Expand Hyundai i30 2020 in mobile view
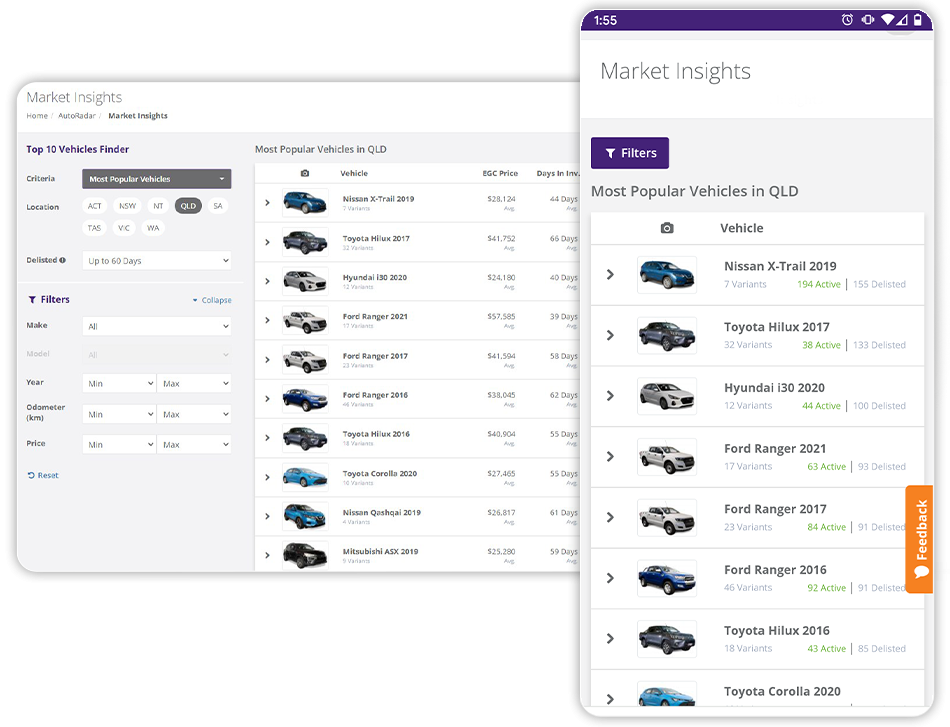 [x=610, y=396]
